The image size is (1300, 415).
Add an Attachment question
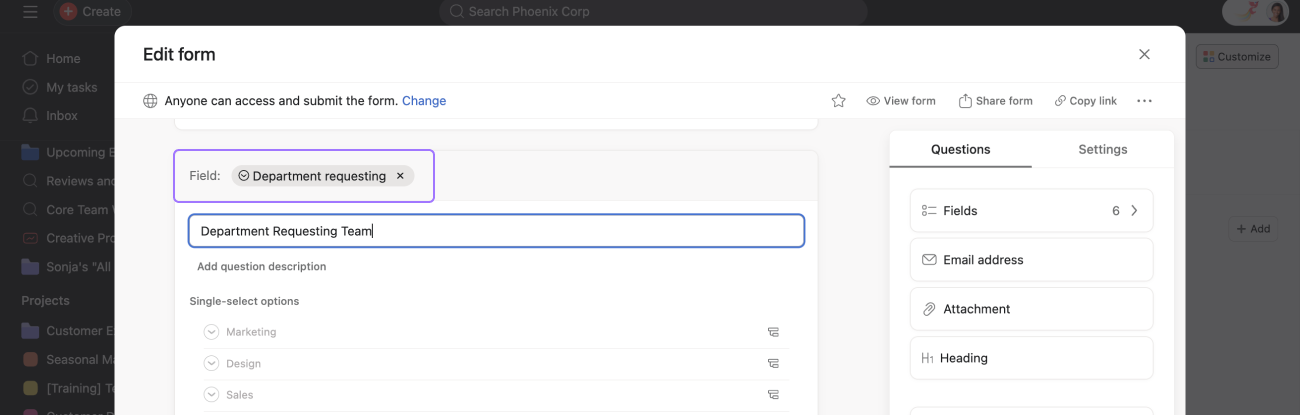click(x=1031, y=309)
